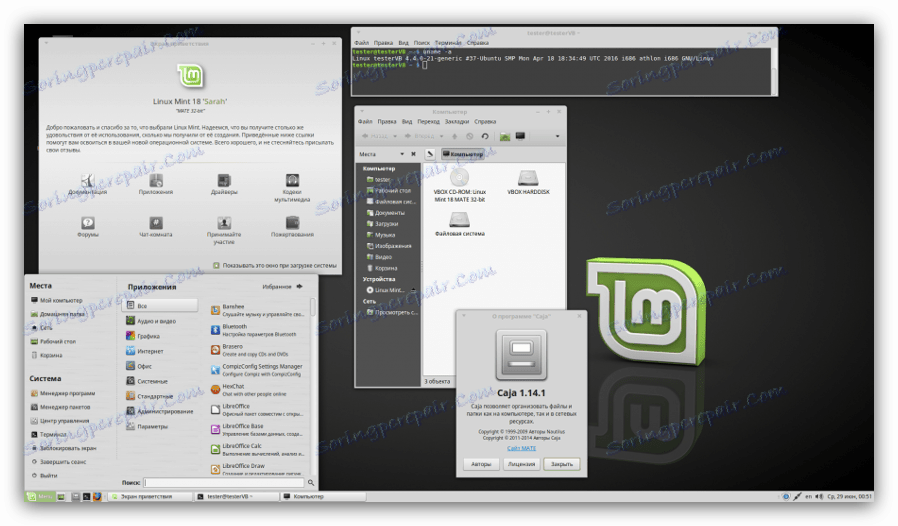Screen dimensions: 898x526
Task: Open Менеджер программ from the menu
Action: pyautogui.click(x=62, y=393)
